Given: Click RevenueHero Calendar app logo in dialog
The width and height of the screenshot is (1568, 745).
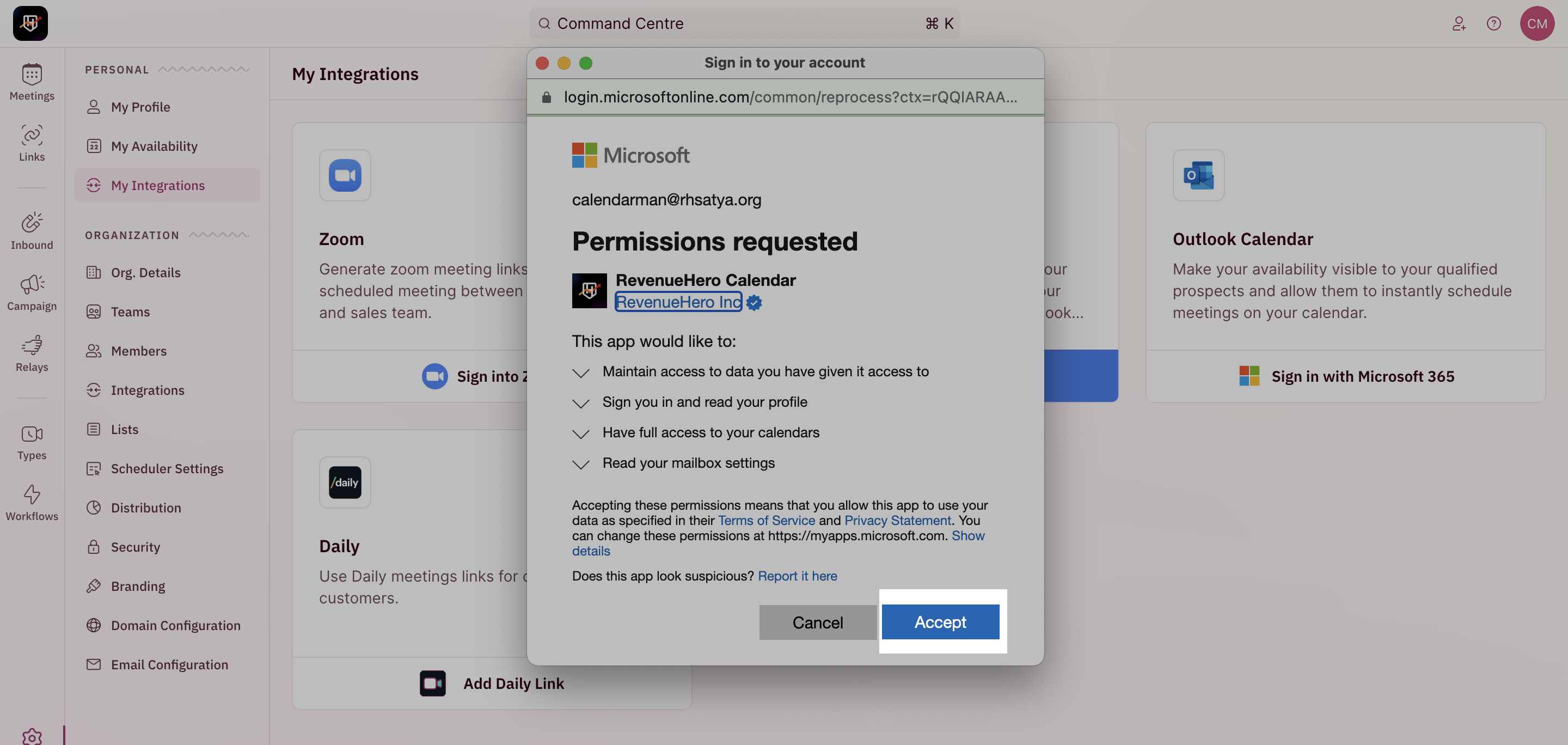Looking at the screenshot, I should click(589, 290).
